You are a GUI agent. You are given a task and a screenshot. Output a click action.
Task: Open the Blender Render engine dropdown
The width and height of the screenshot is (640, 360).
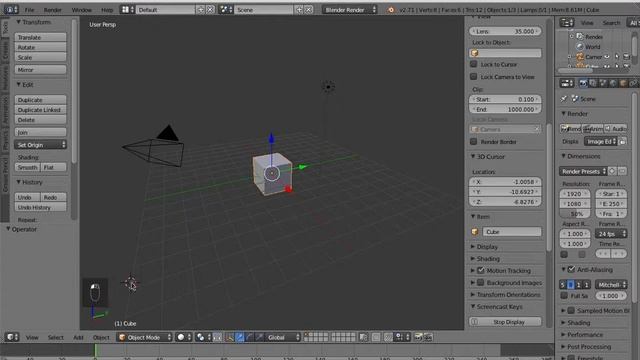click(x=349, y=9)
